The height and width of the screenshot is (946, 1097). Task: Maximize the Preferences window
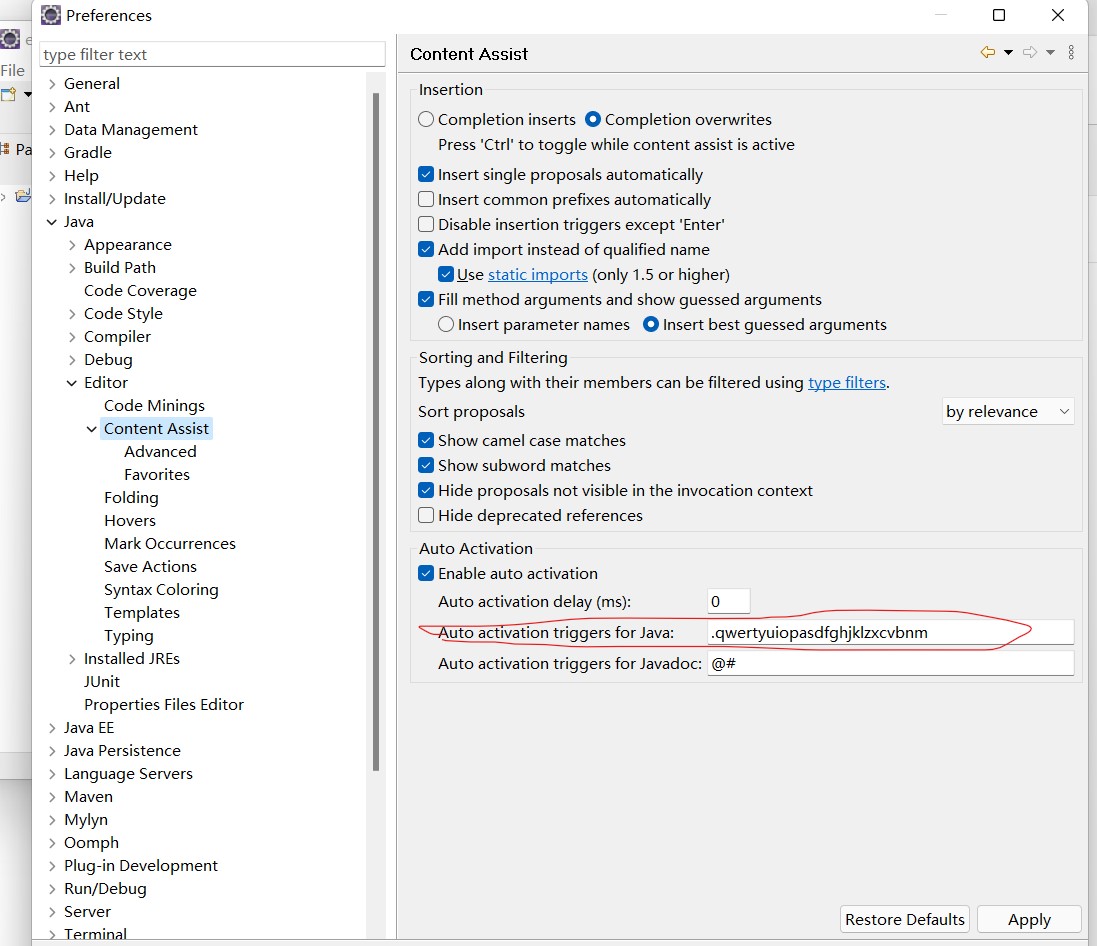(x=999, y=15)
